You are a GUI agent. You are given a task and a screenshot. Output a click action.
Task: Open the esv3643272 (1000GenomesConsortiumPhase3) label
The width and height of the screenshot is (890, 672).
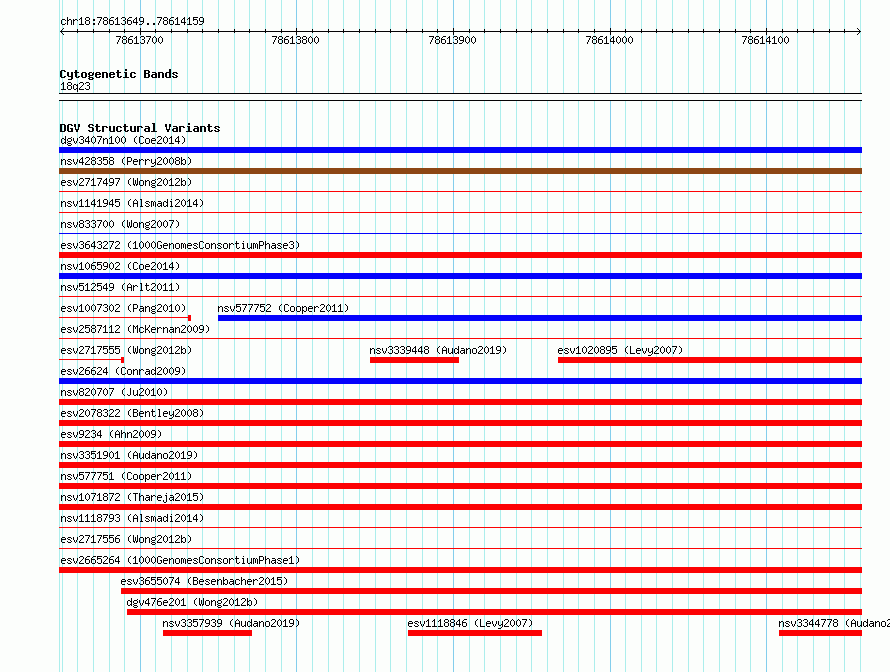(180, 245)
